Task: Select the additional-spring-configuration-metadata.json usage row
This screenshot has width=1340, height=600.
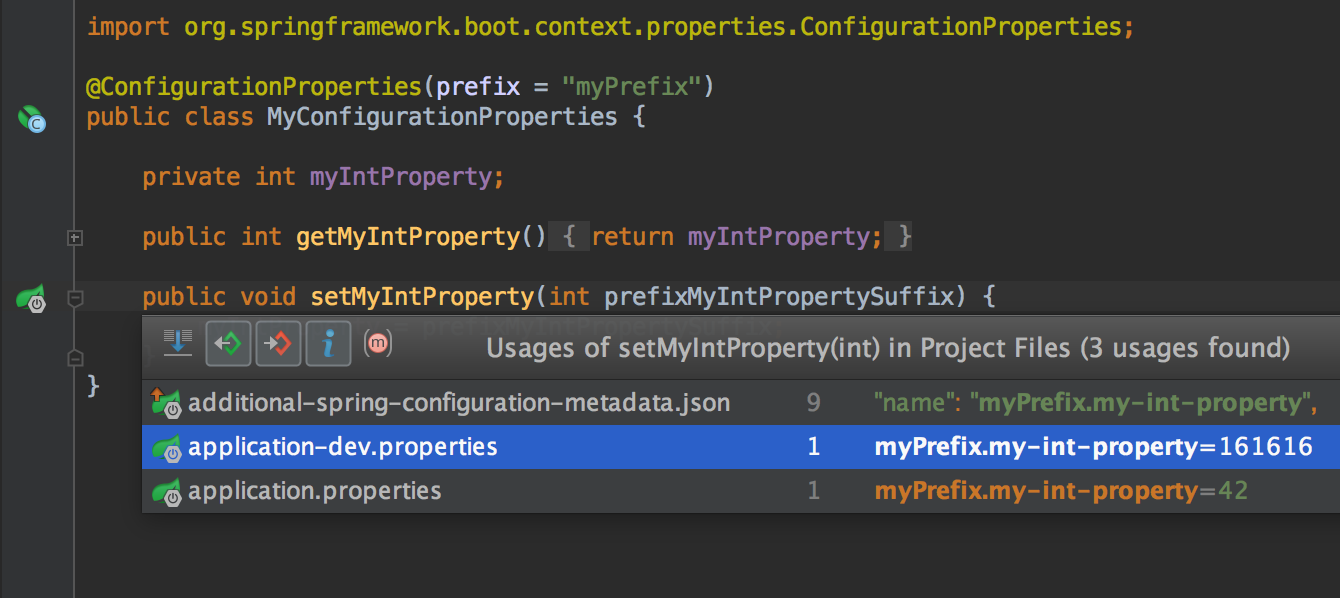Action: click(x=741, y=403)
